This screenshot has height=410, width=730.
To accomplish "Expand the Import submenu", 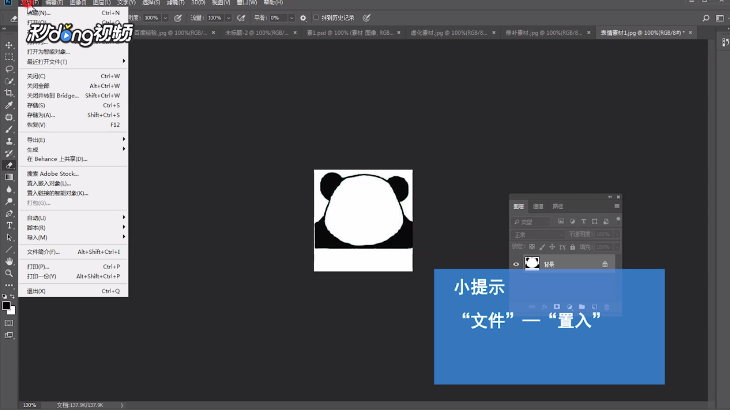I will (73, 237).
